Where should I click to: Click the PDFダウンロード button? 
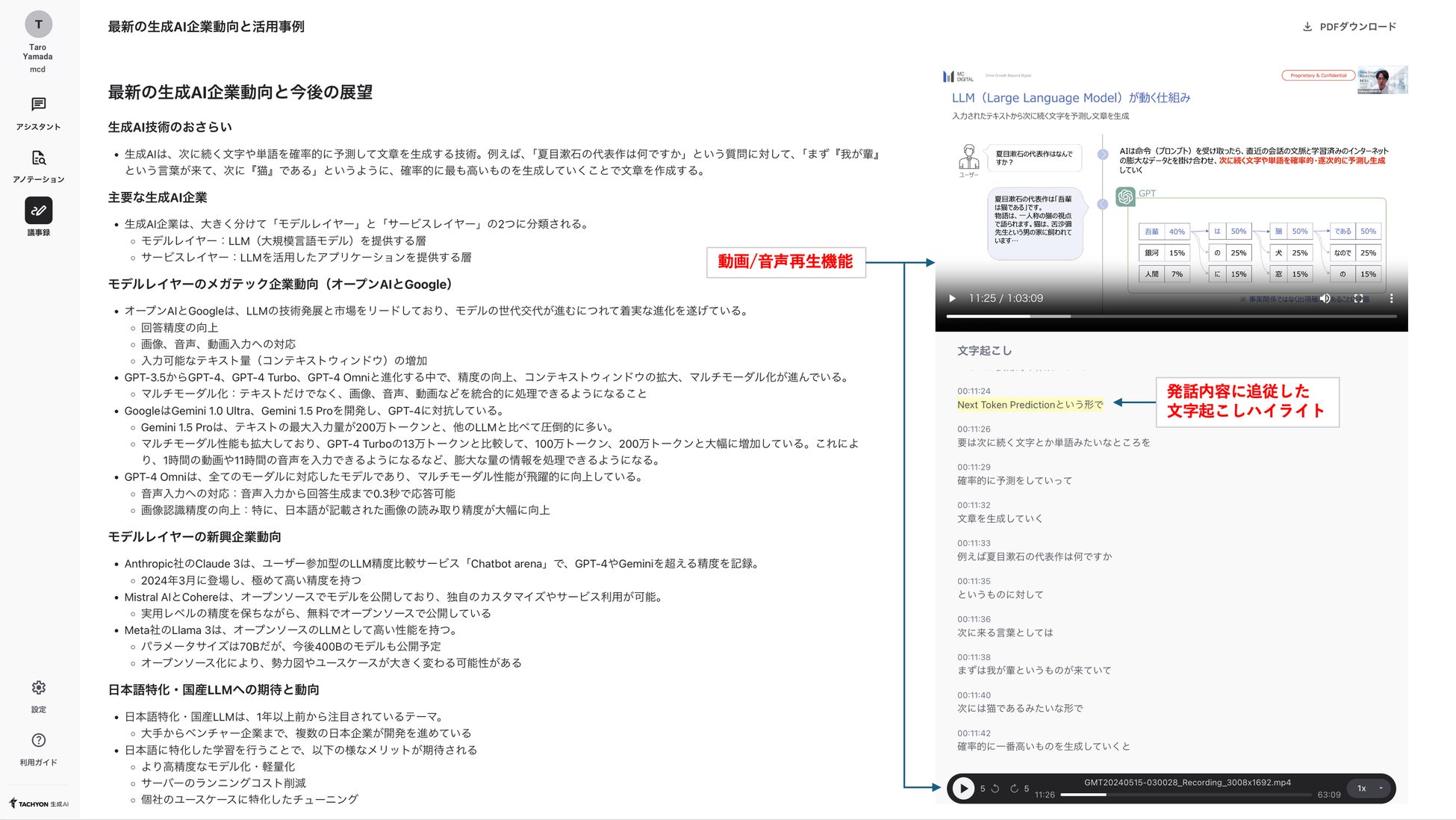(1349, 27)
